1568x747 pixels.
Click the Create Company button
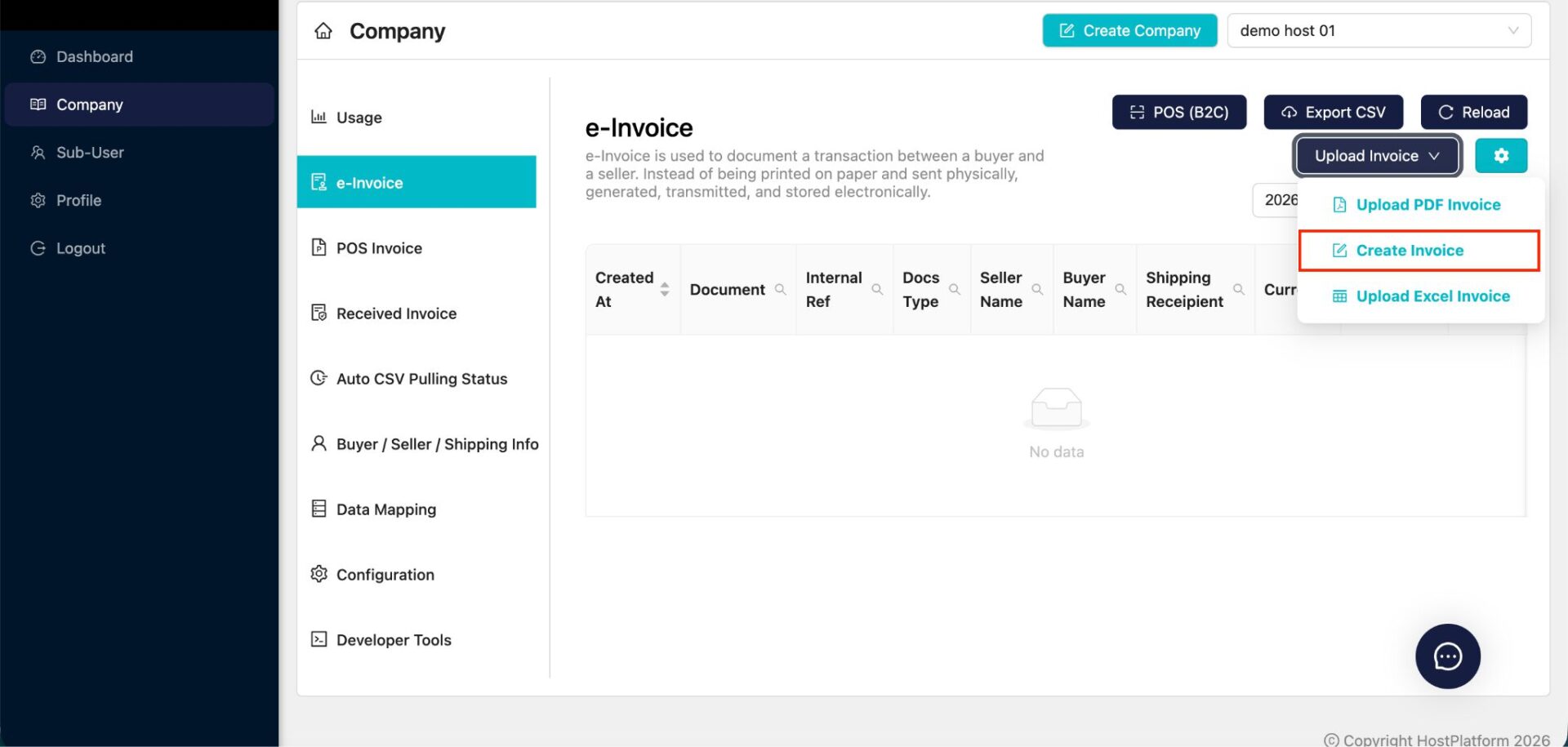1129,30
